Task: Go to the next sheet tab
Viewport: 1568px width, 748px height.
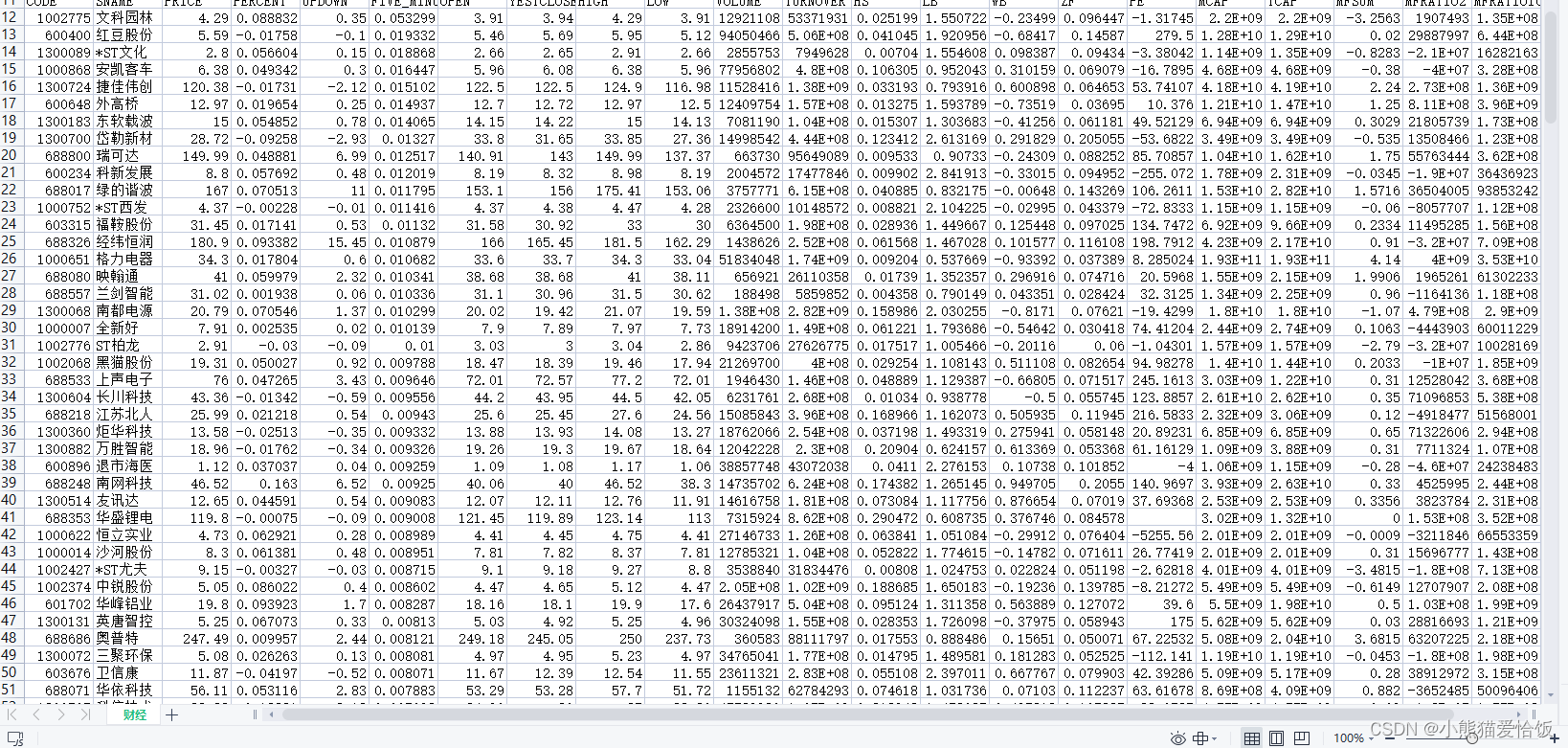Action: click(x=60, y=714)
